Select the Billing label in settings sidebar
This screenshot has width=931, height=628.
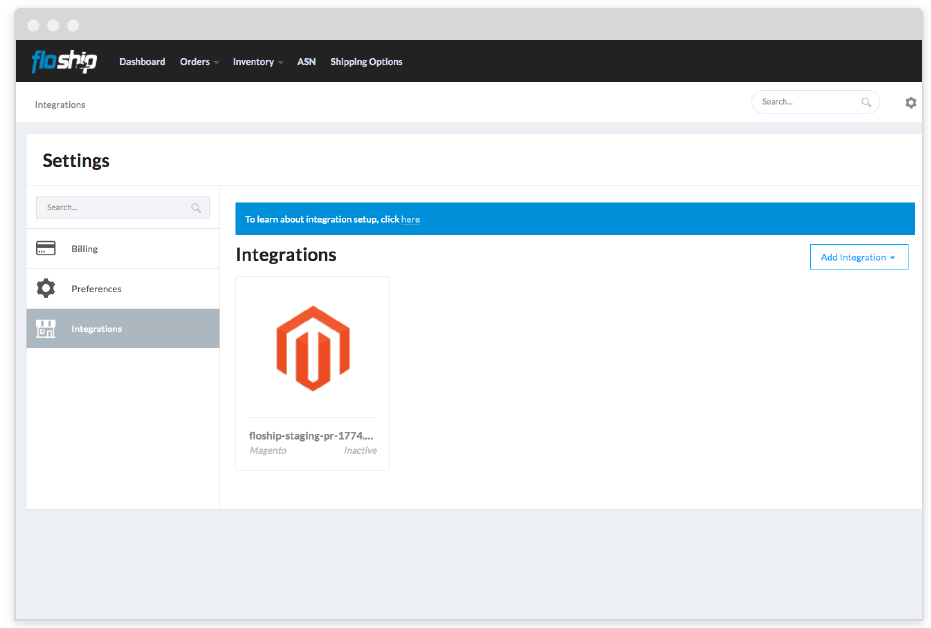pos(84,249)
